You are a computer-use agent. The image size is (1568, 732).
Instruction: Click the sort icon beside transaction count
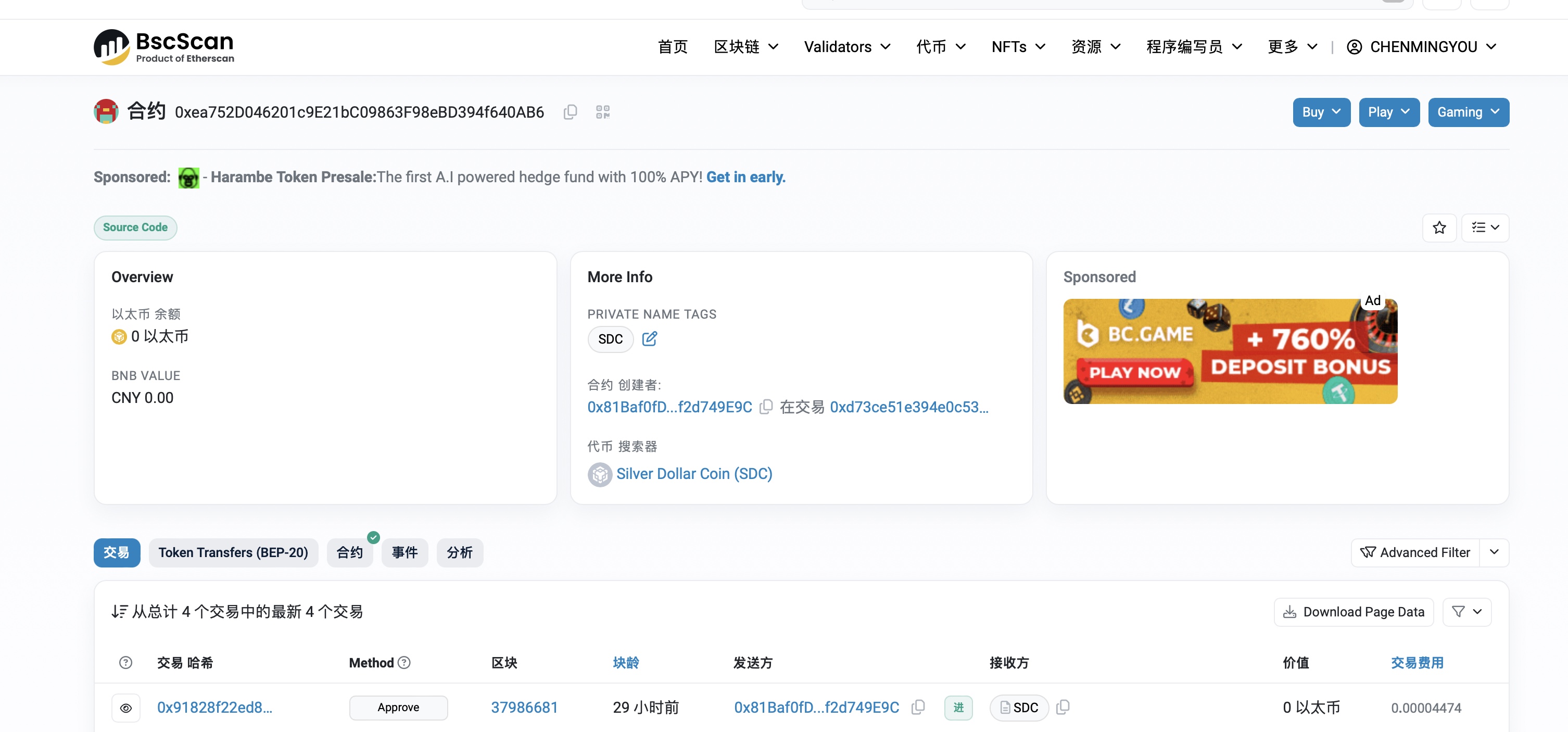[119, 612]
